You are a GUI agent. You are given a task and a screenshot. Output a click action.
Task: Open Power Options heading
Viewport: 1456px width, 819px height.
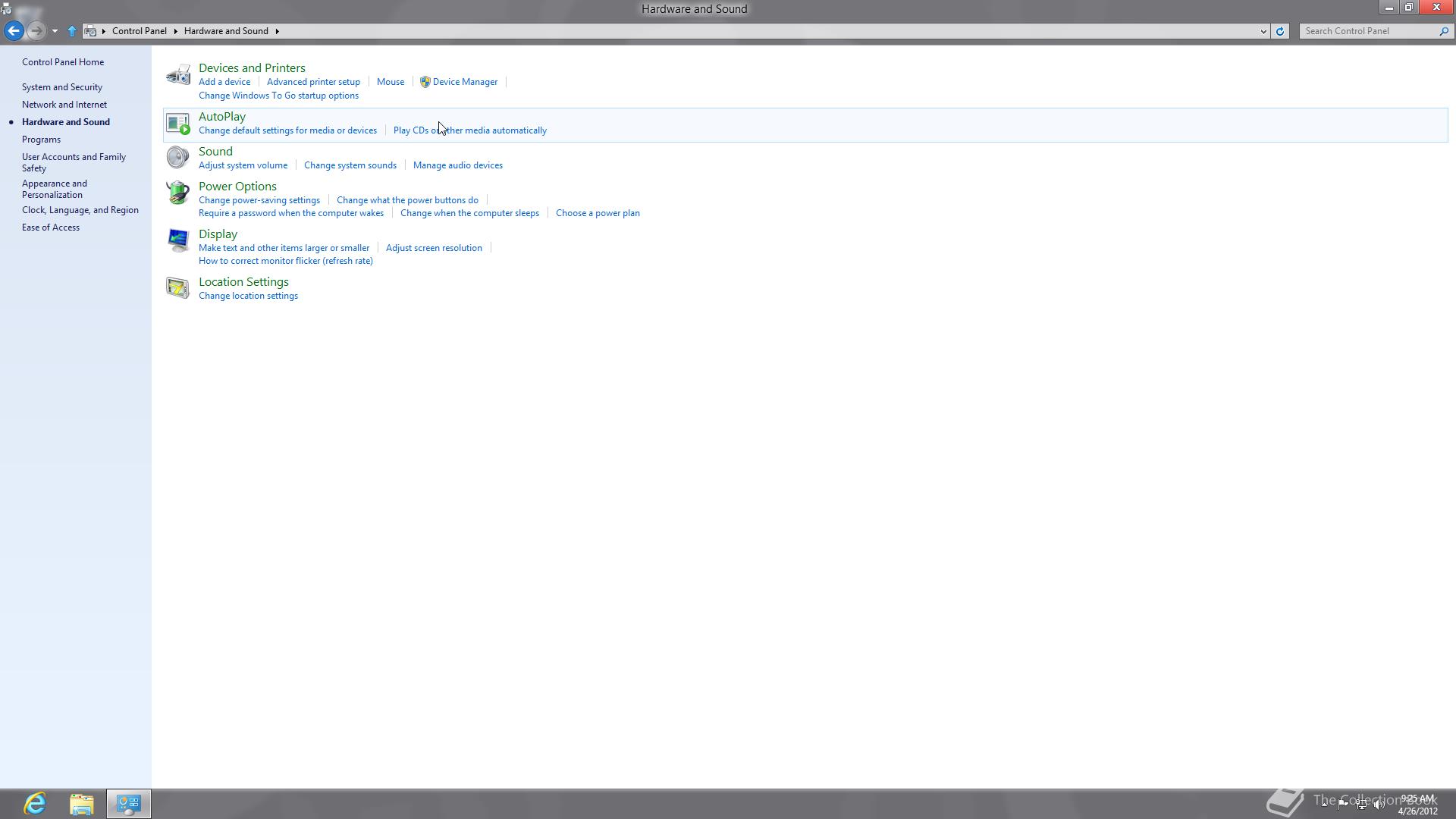pos(237,187)
